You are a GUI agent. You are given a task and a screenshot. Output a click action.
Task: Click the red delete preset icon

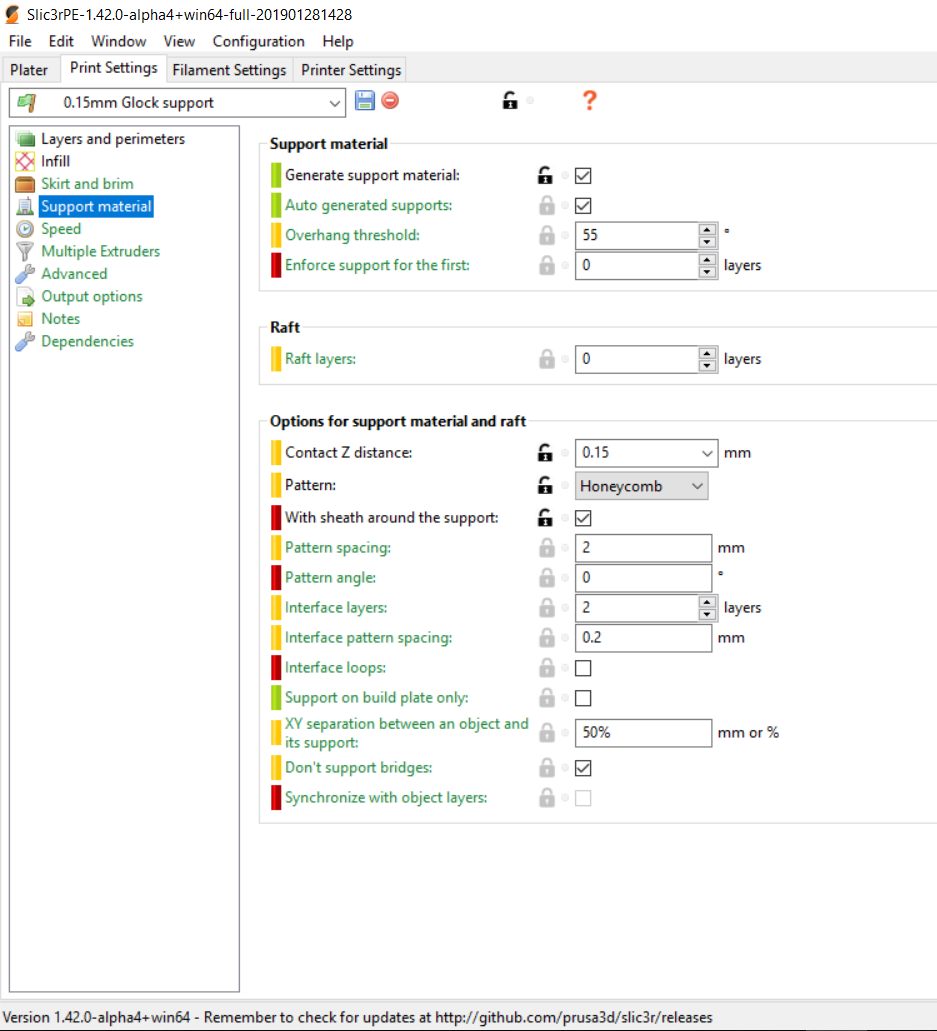pos(390,101)
